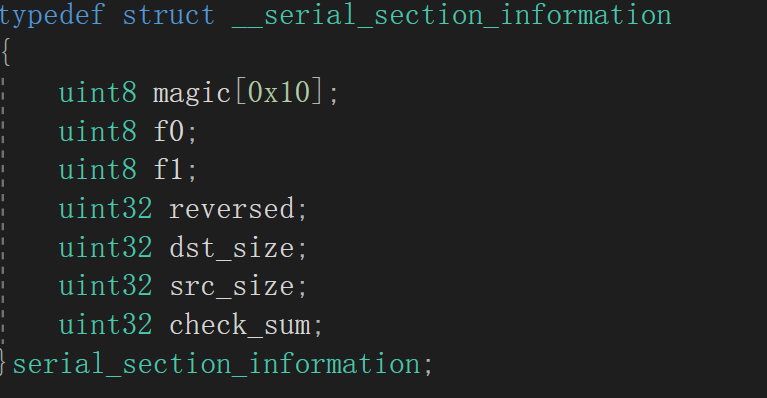The height and width of the screenshot is (398, 767).
Task: Click the uint8 type before magic
Action: coord(98,92)
